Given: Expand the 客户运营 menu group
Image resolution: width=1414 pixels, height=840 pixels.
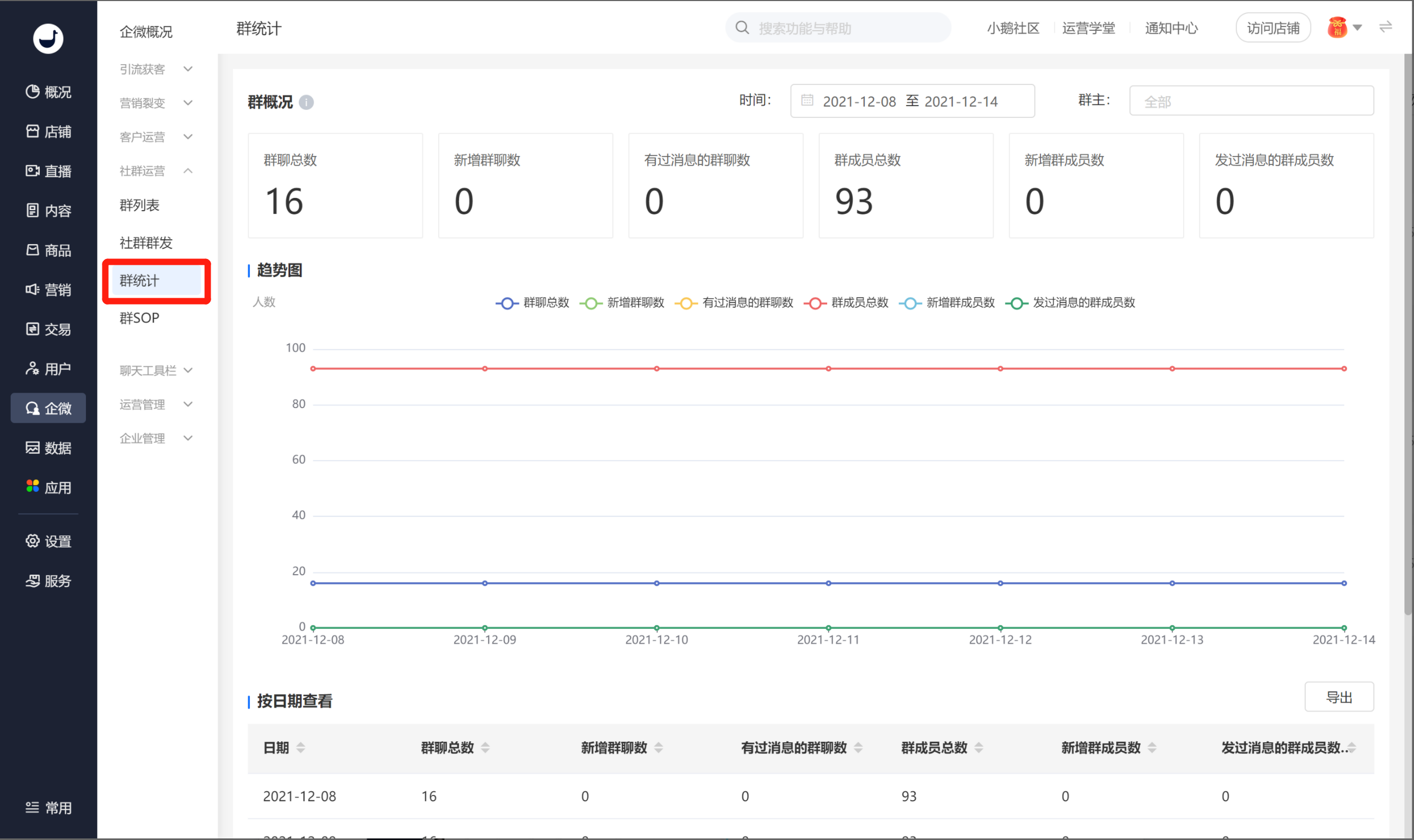Looking at the screenshot, I should (x=157, y=137).
